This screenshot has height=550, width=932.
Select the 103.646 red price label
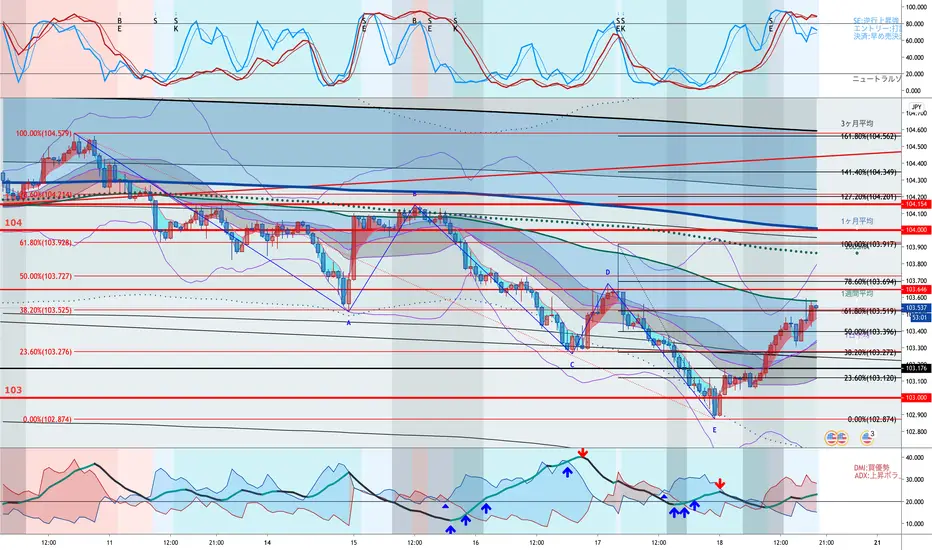coord(916,290)
